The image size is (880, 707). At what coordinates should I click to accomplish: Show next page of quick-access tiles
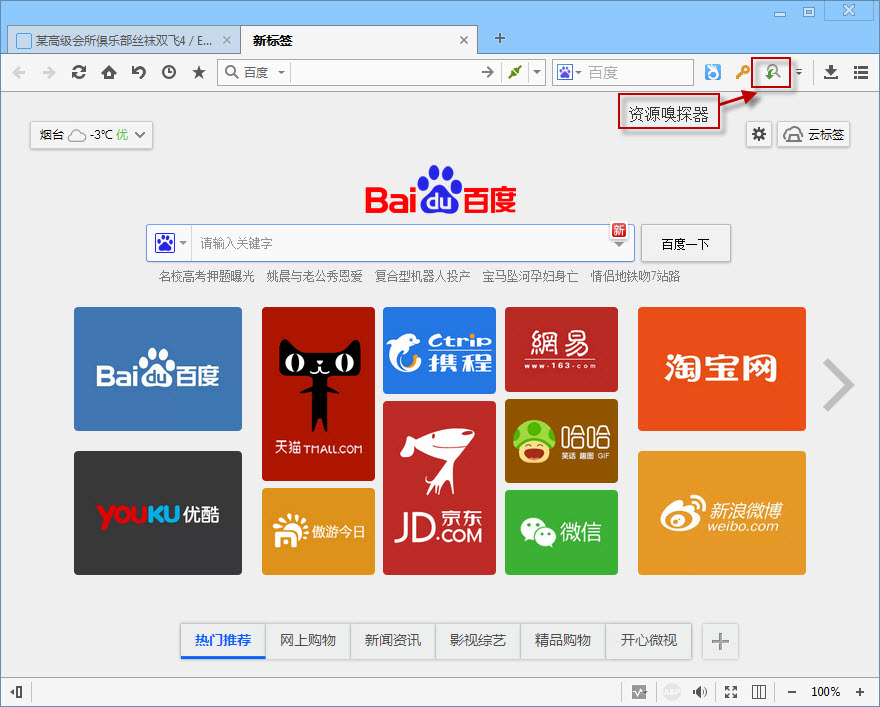pos(838,385)
